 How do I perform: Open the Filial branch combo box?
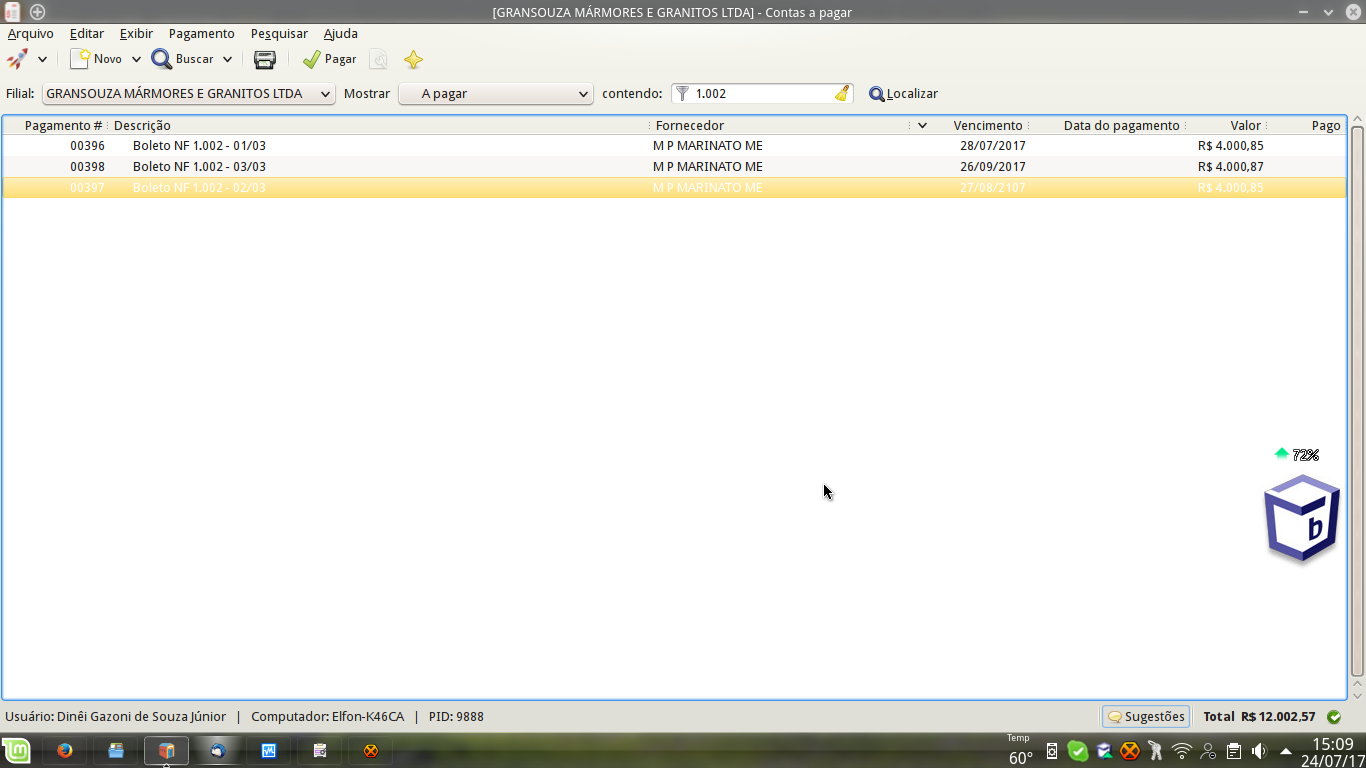(188, 93)
